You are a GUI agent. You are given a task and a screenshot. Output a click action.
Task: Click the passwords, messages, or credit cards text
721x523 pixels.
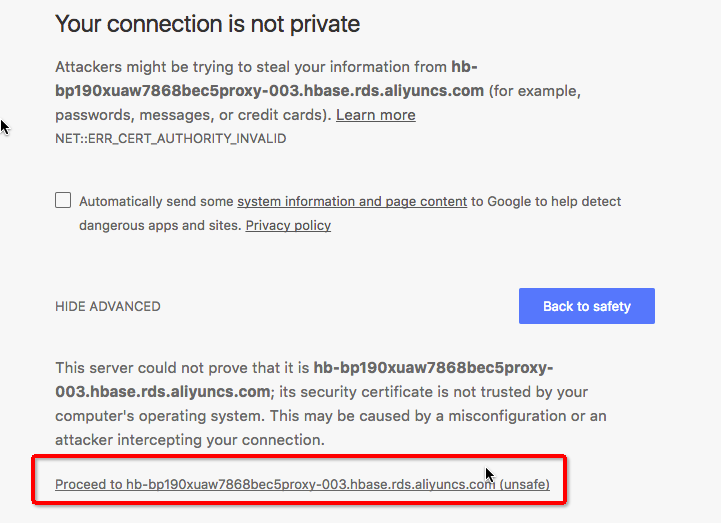[x=191, y=115]
